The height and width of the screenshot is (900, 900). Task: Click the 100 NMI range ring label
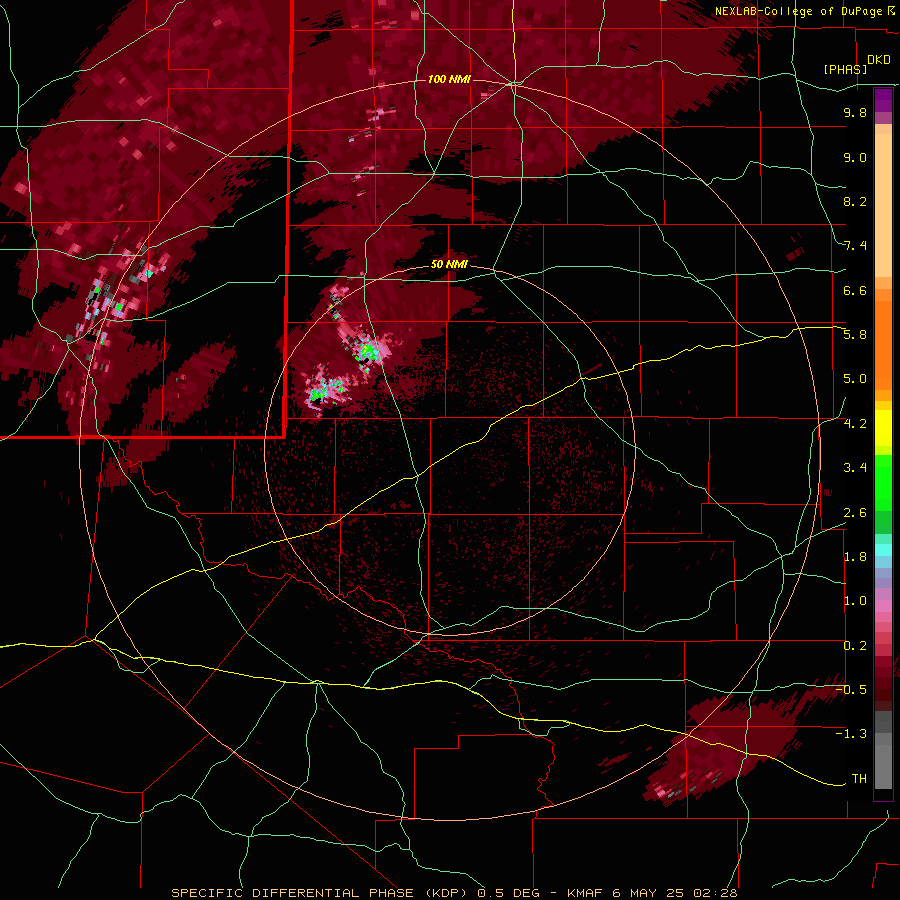(449, 79)
